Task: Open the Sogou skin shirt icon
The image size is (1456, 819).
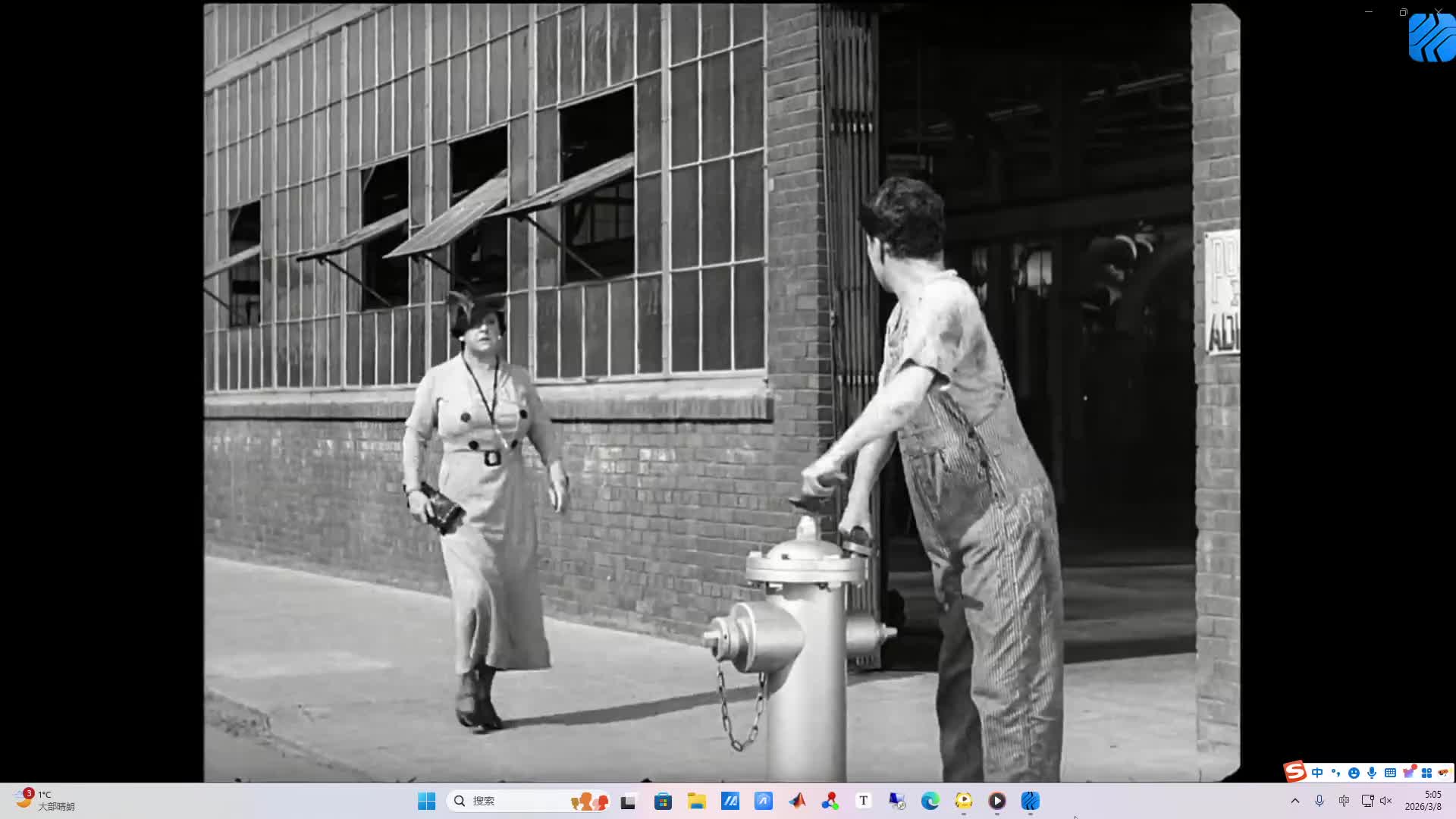Action: pos(1408,773)
